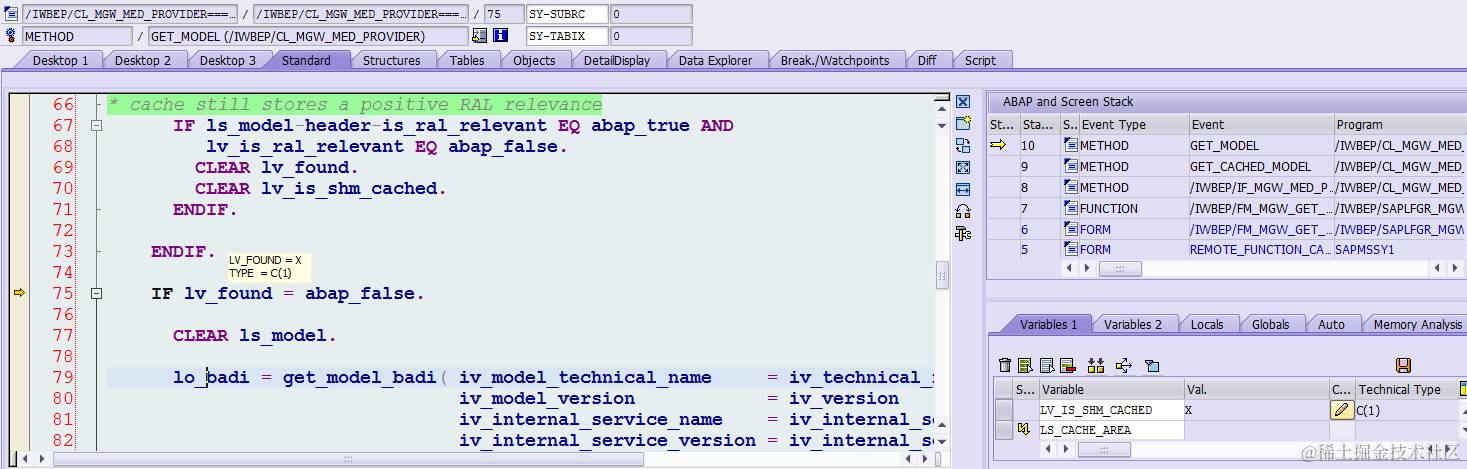Click the replace tool icon in the side strip

[963, 146]
